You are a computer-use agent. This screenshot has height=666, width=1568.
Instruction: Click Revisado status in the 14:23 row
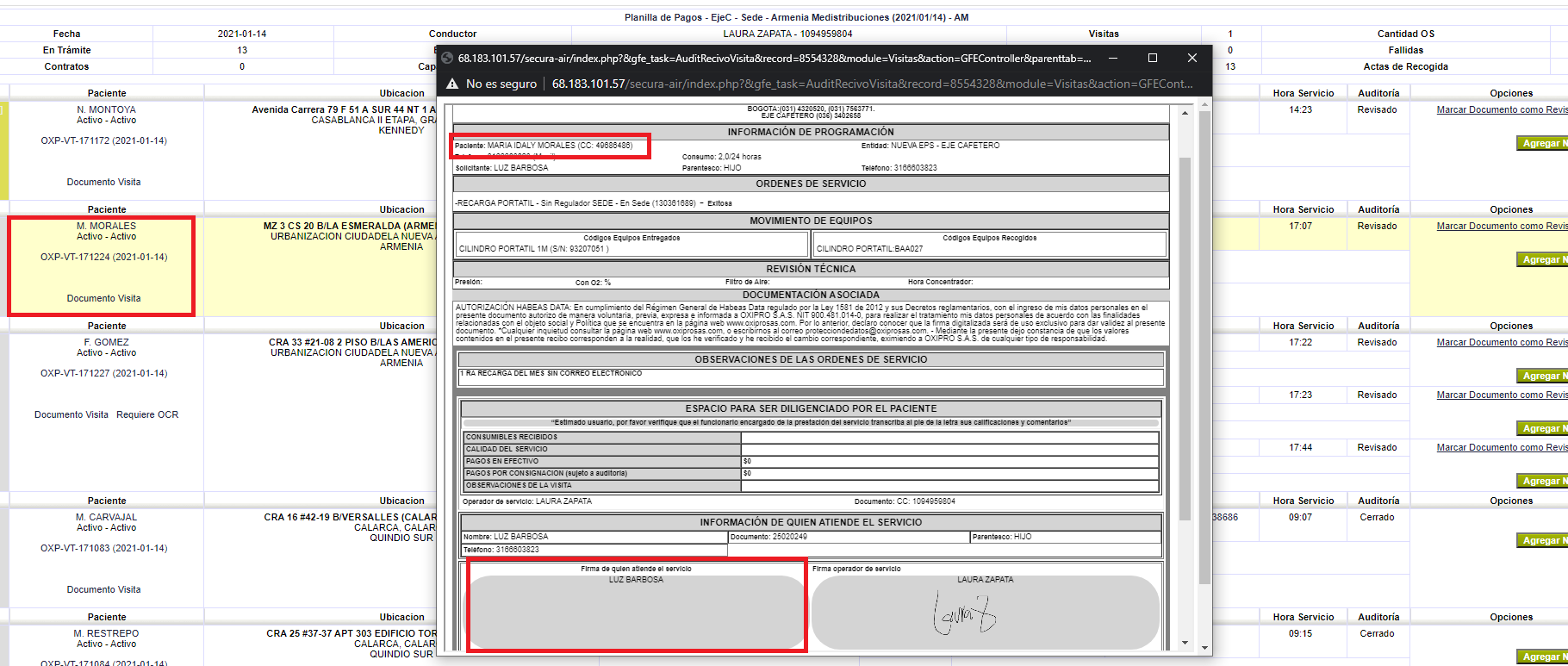coord(1377,109)
